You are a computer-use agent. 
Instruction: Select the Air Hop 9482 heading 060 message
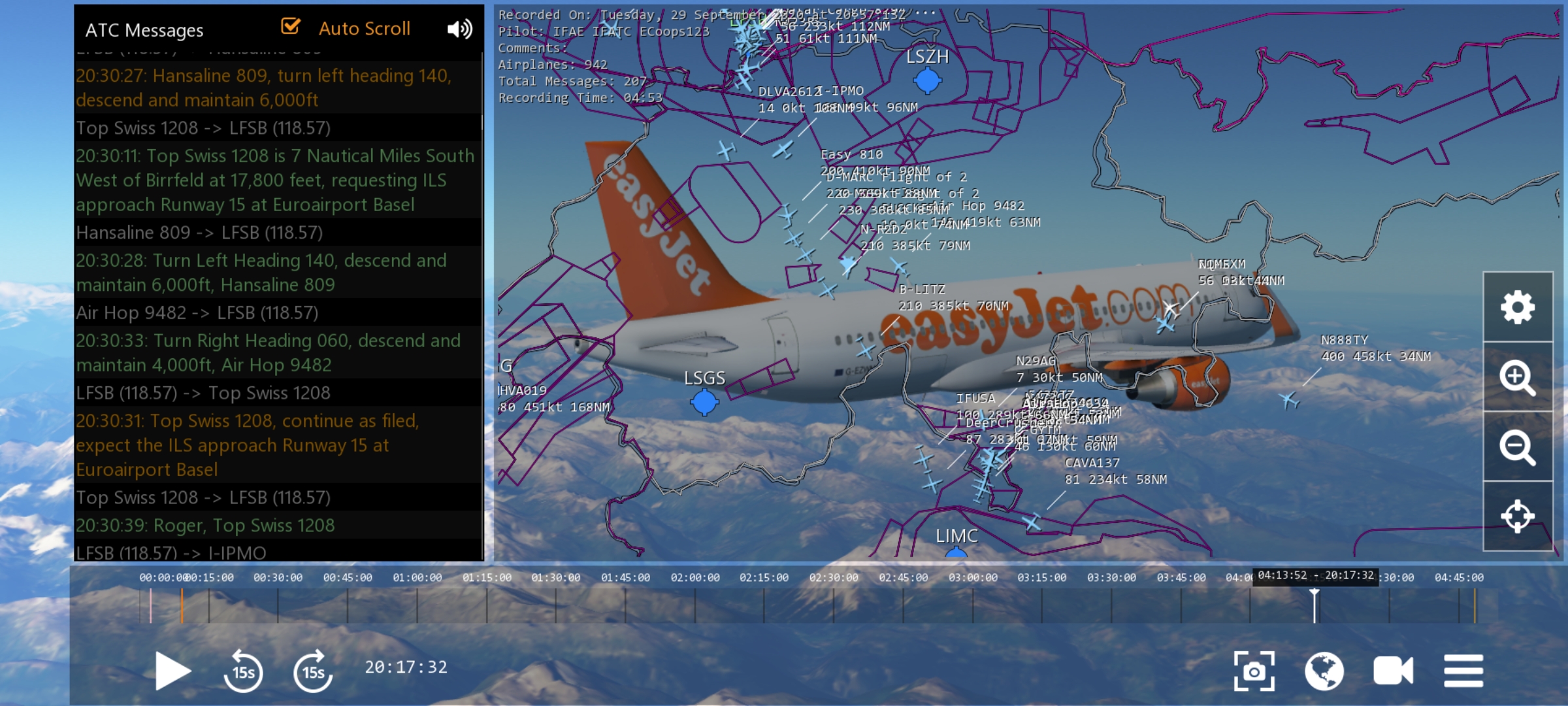(x=268, y=352)
